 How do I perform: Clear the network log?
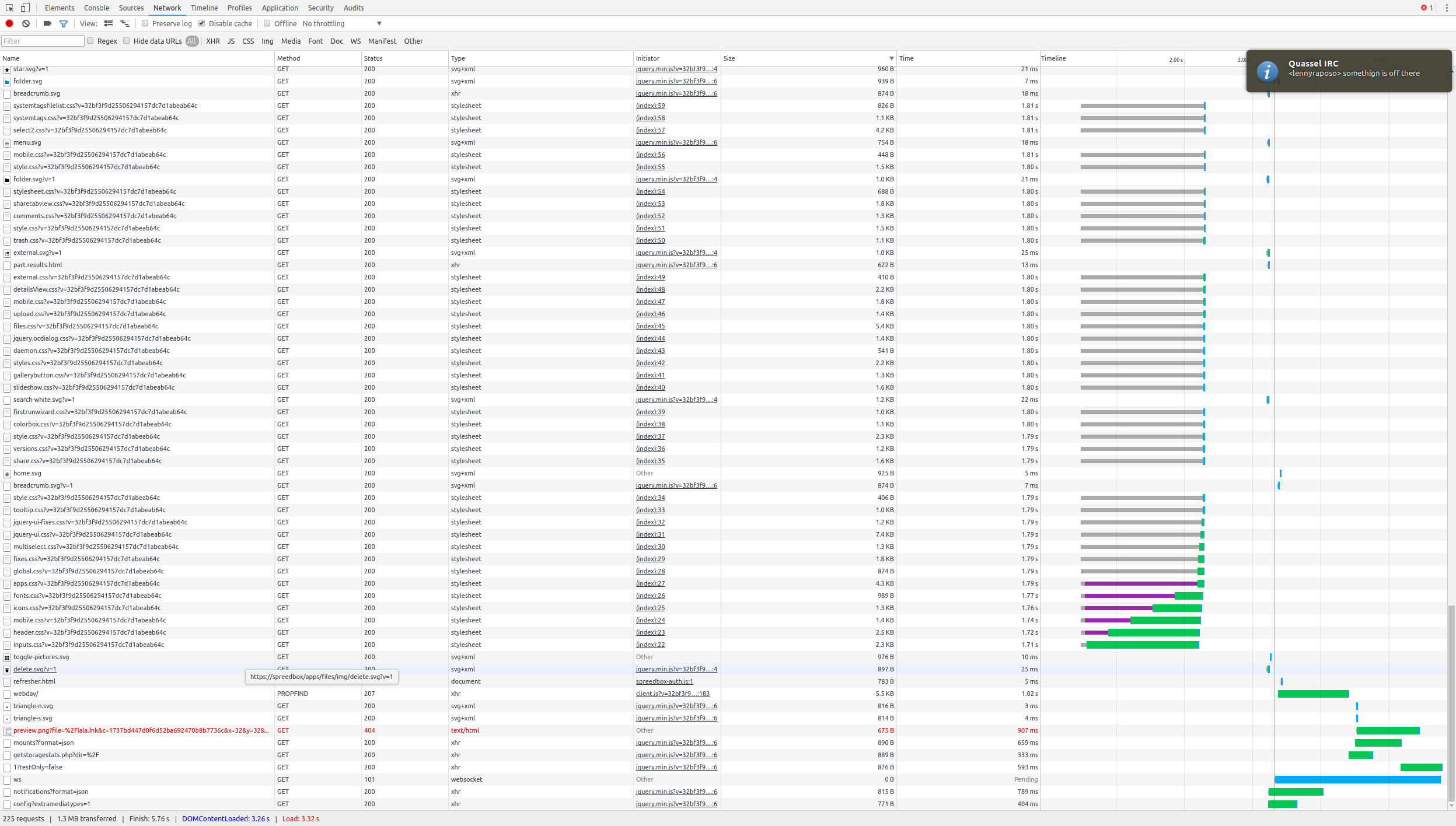[x=26, y=23]
